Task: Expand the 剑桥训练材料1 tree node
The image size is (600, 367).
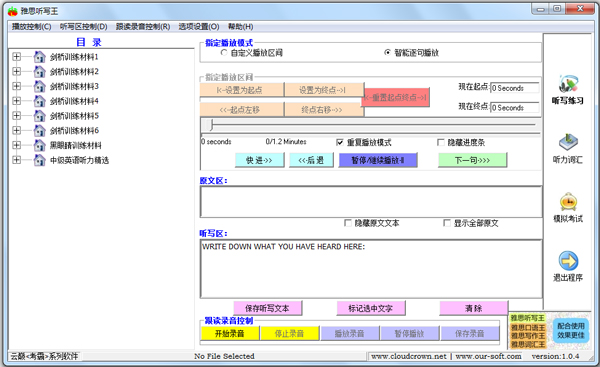Action: click(x=16, y=57)
